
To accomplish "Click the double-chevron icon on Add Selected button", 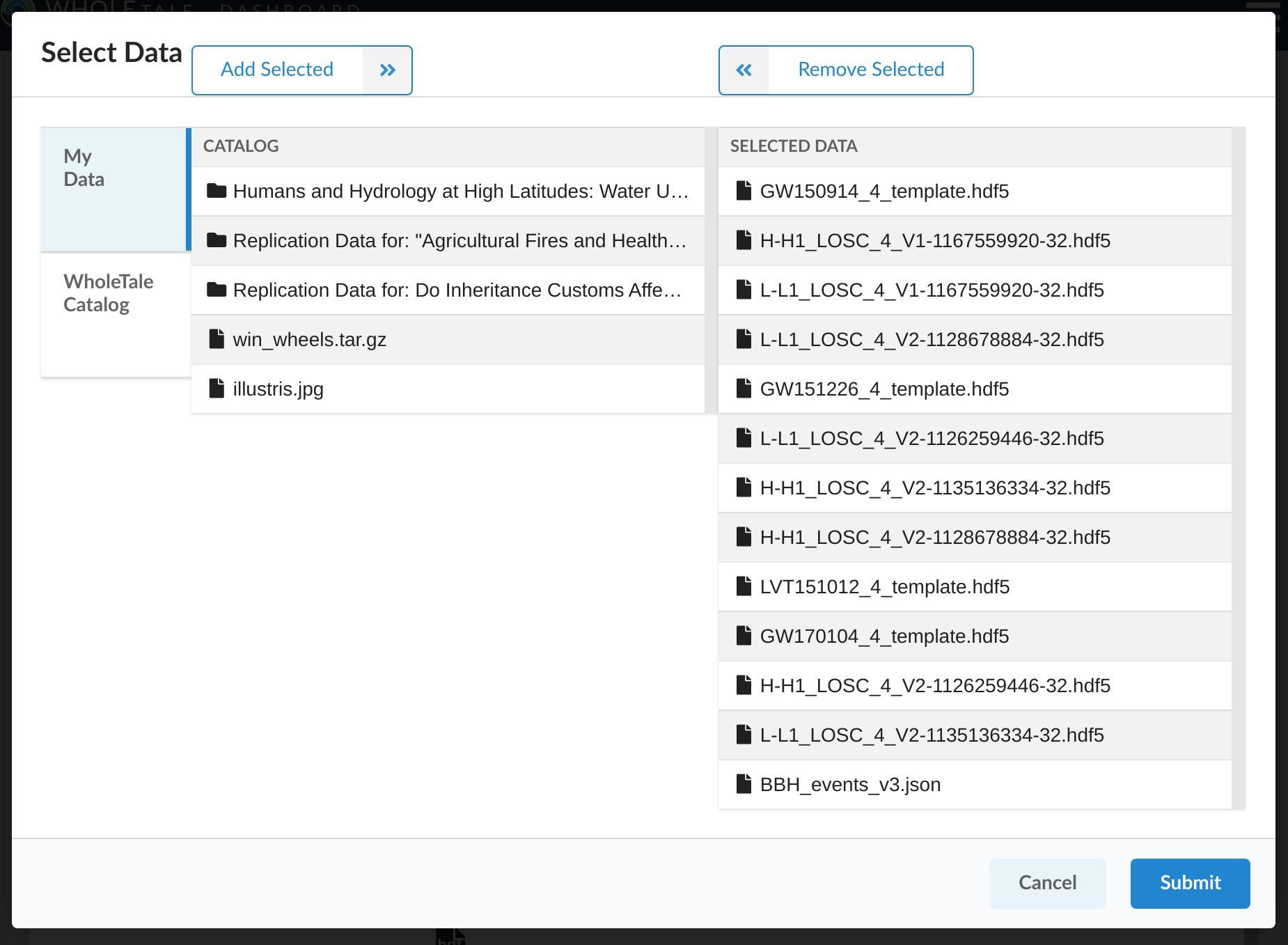I will [387, 70].
